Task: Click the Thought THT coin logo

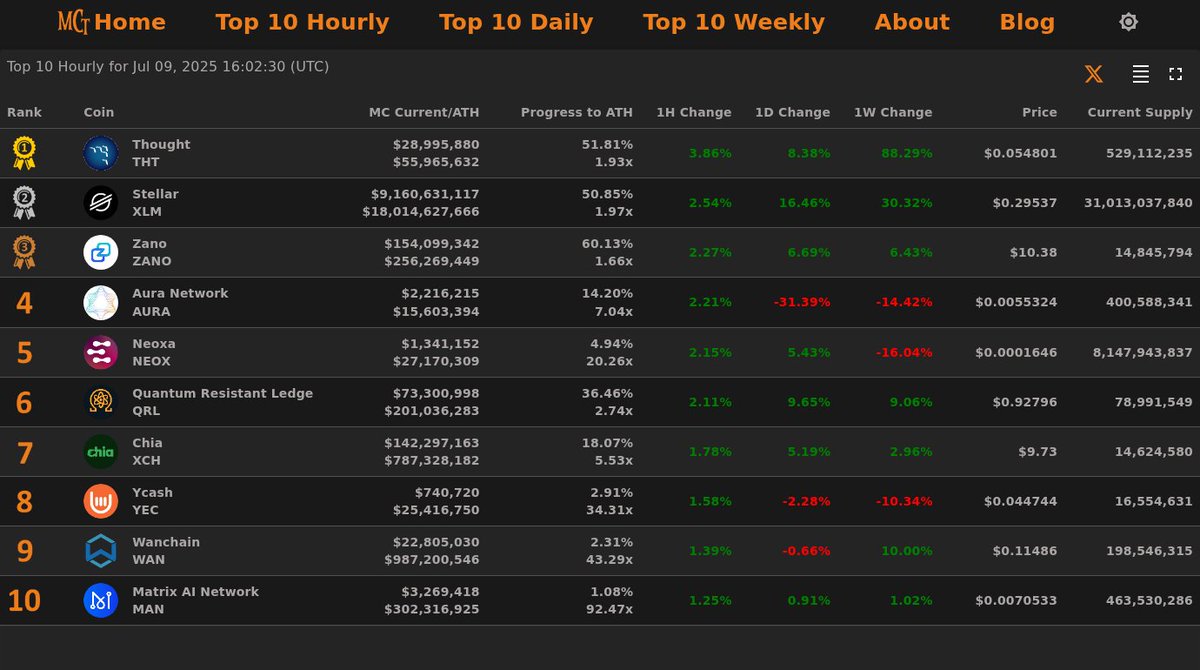Action: 100,152
